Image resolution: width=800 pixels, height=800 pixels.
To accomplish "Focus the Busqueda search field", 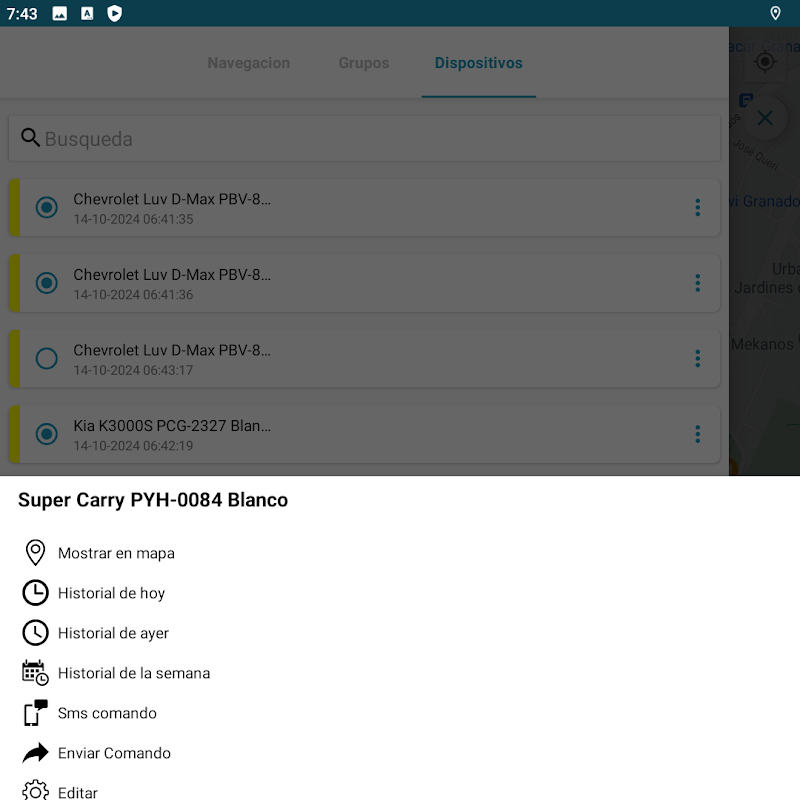I will (x=364, y=139).
